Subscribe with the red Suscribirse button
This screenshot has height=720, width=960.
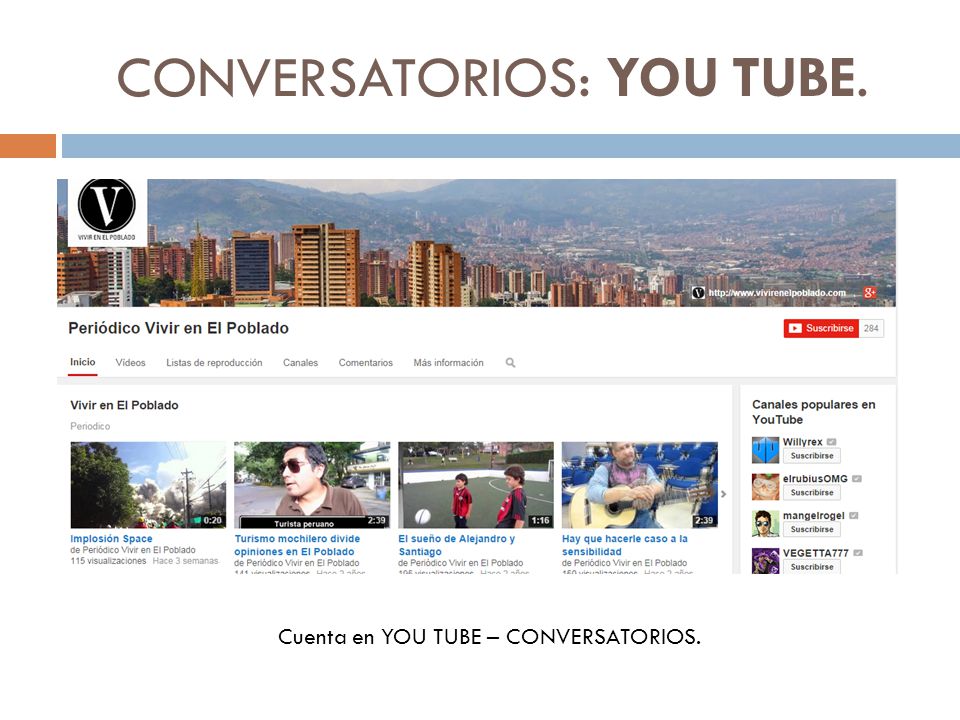pos(821,328)
